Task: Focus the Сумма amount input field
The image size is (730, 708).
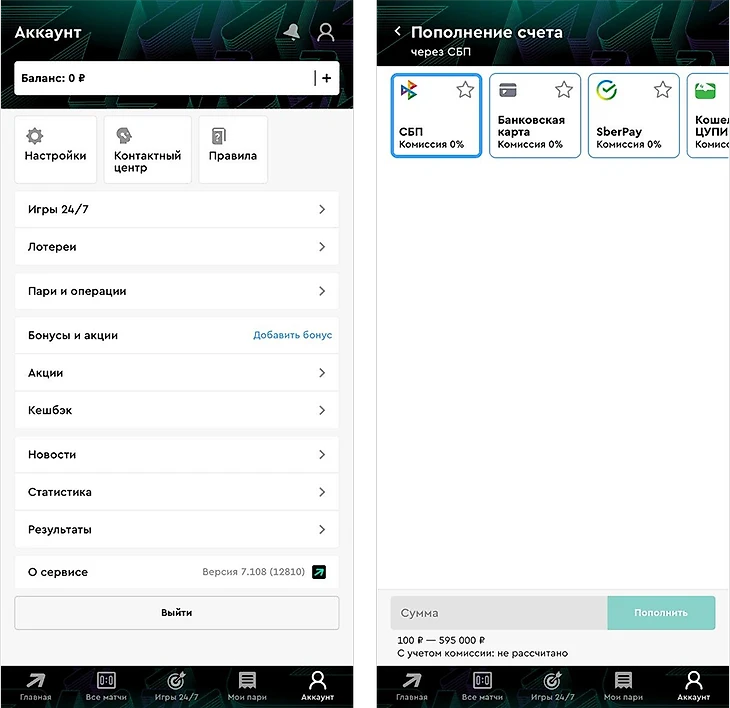Action: [499, 613]
